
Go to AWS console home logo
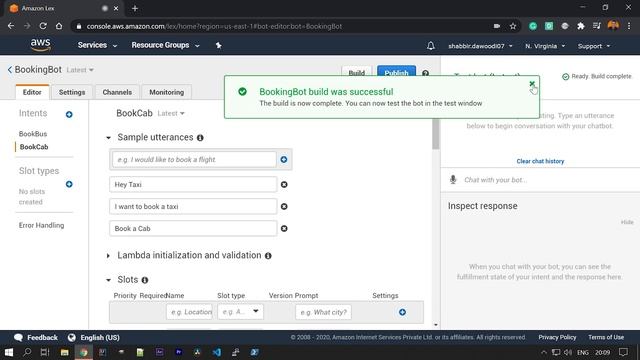(x=40, y=45)
